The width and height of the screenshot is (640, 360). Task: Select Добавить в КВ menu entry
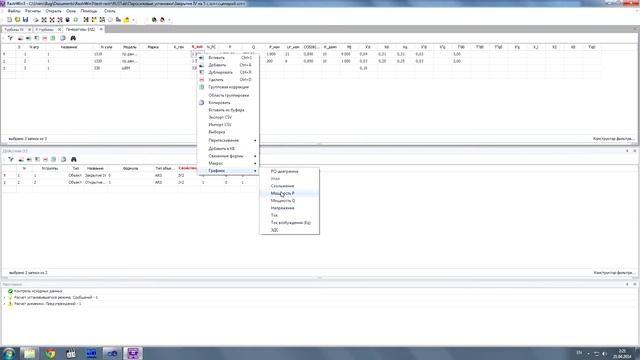pyautogui.click(x=228, y=149)
